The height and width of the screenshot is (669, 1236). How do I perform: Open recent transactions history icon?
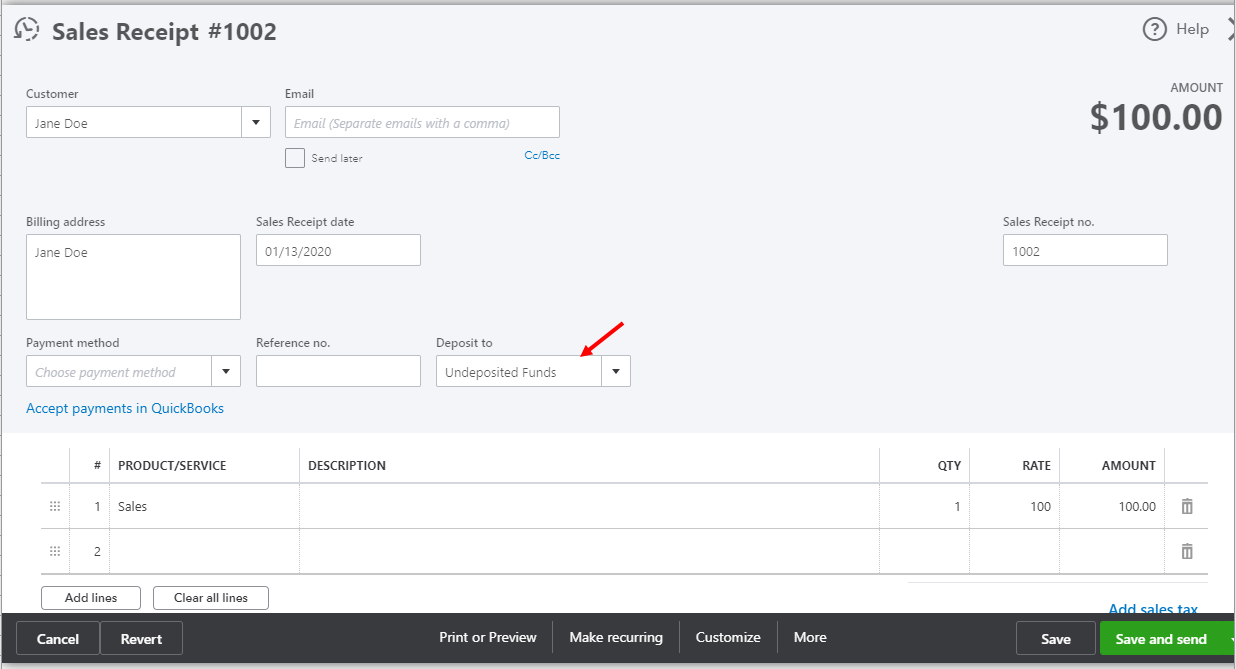click(27, 30)
